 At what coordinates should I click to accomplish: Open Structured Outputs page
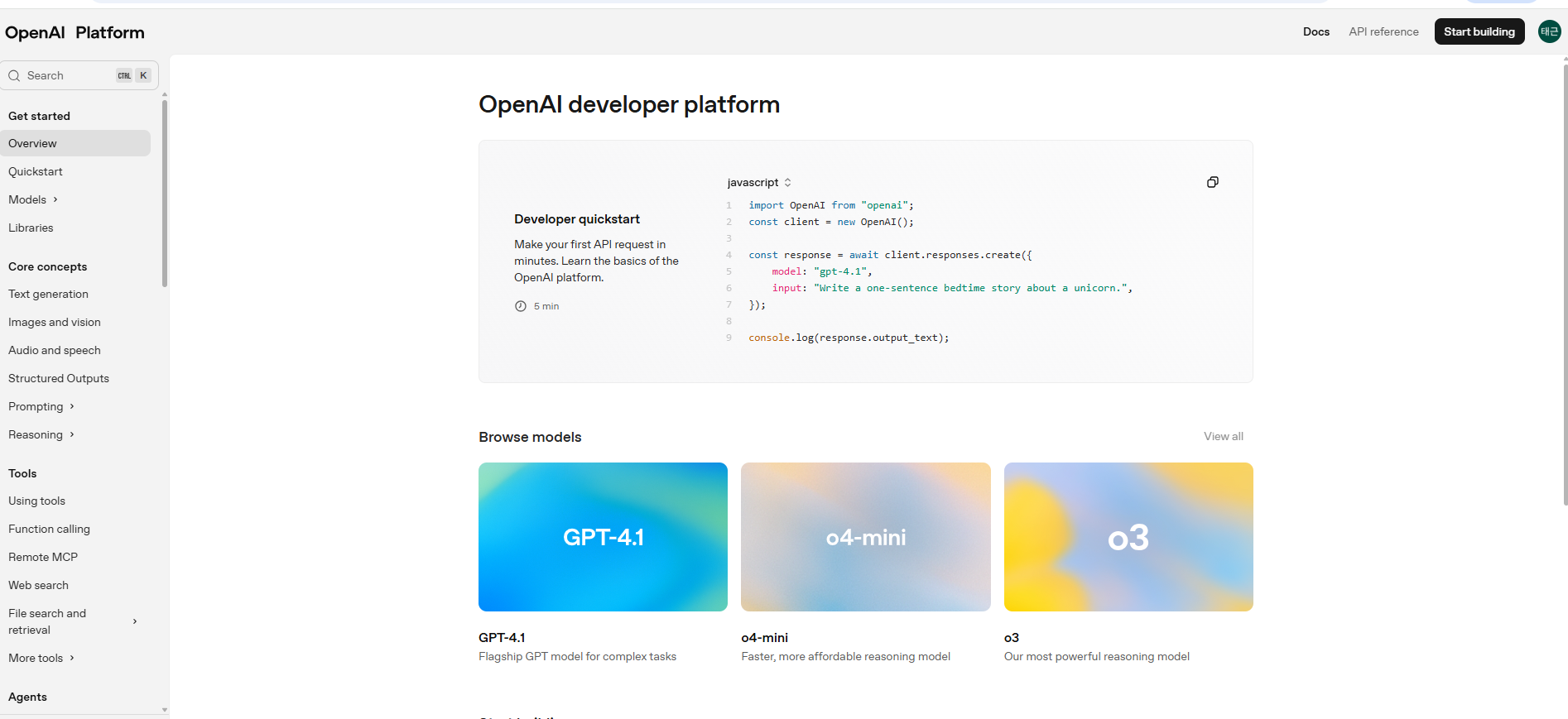coord(59,378)
